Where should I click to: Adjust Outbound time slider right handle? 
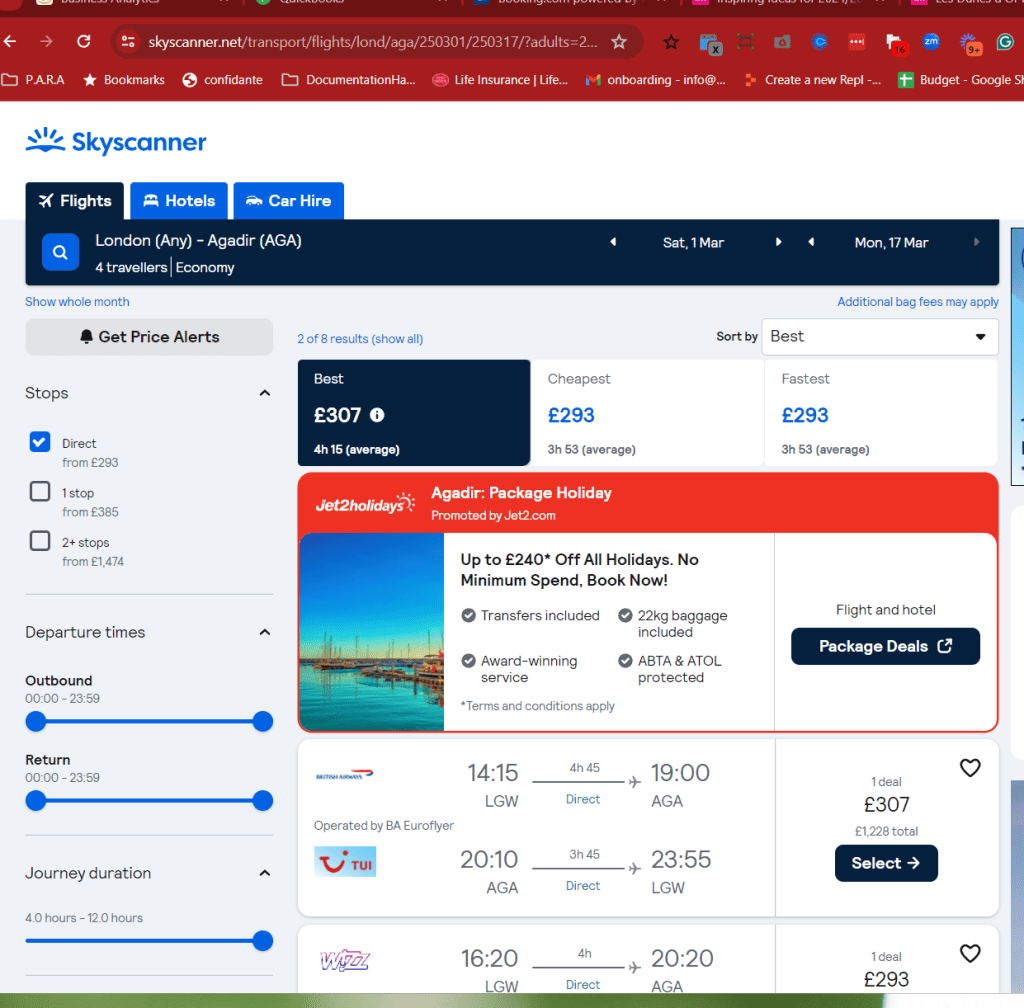263,721
